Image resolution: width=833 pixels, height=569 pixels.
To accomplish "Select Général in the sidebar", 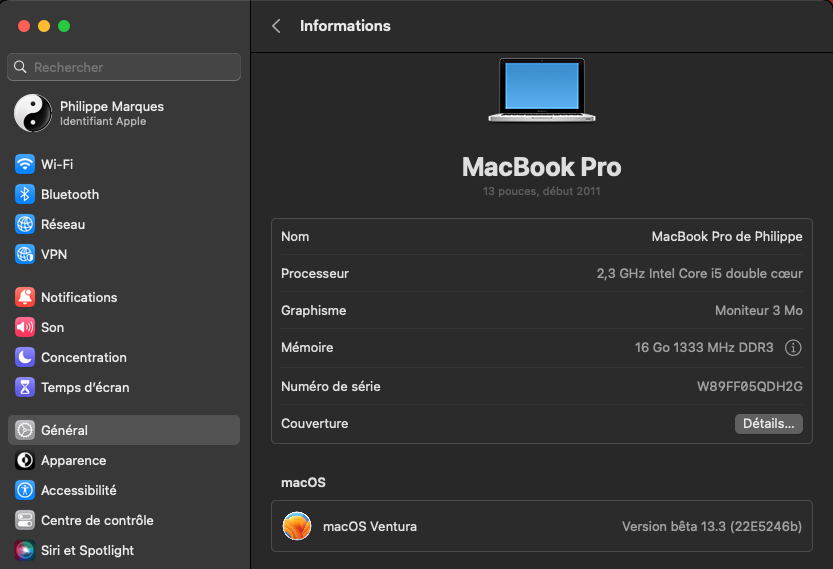I will [x=124, y=430].
